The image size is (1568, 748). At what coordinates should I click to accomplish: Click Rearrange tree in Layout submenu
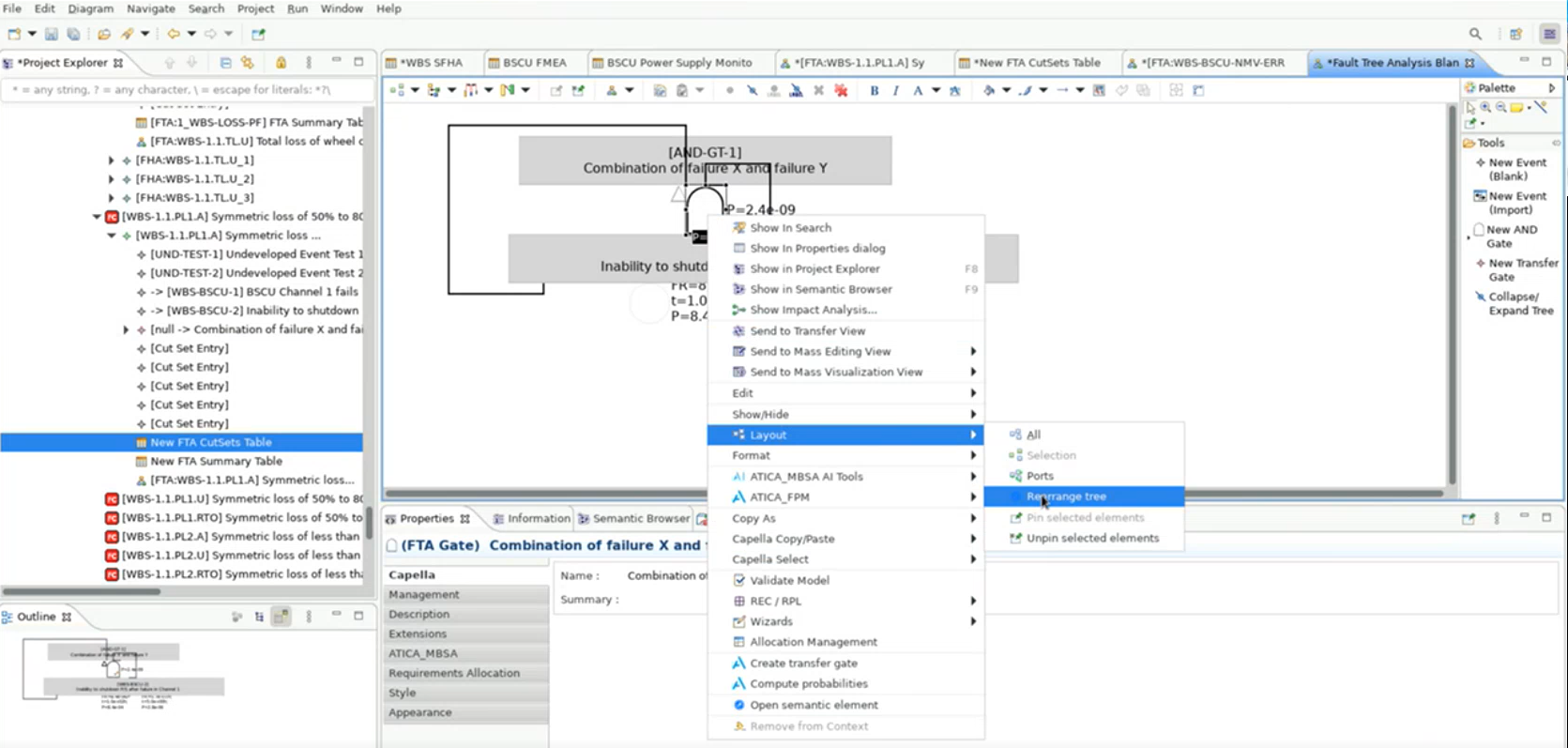[1084, 496]
